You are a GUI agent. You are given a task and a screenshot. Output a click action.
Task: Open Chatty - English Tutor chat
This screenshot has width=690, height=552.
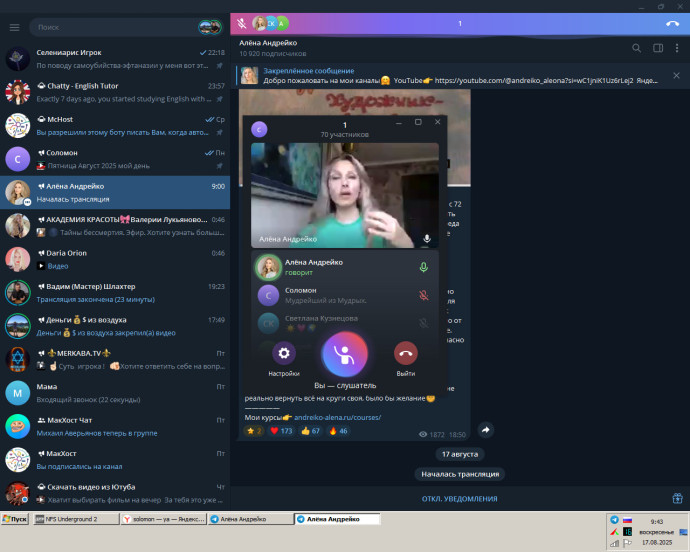(115, 92)
